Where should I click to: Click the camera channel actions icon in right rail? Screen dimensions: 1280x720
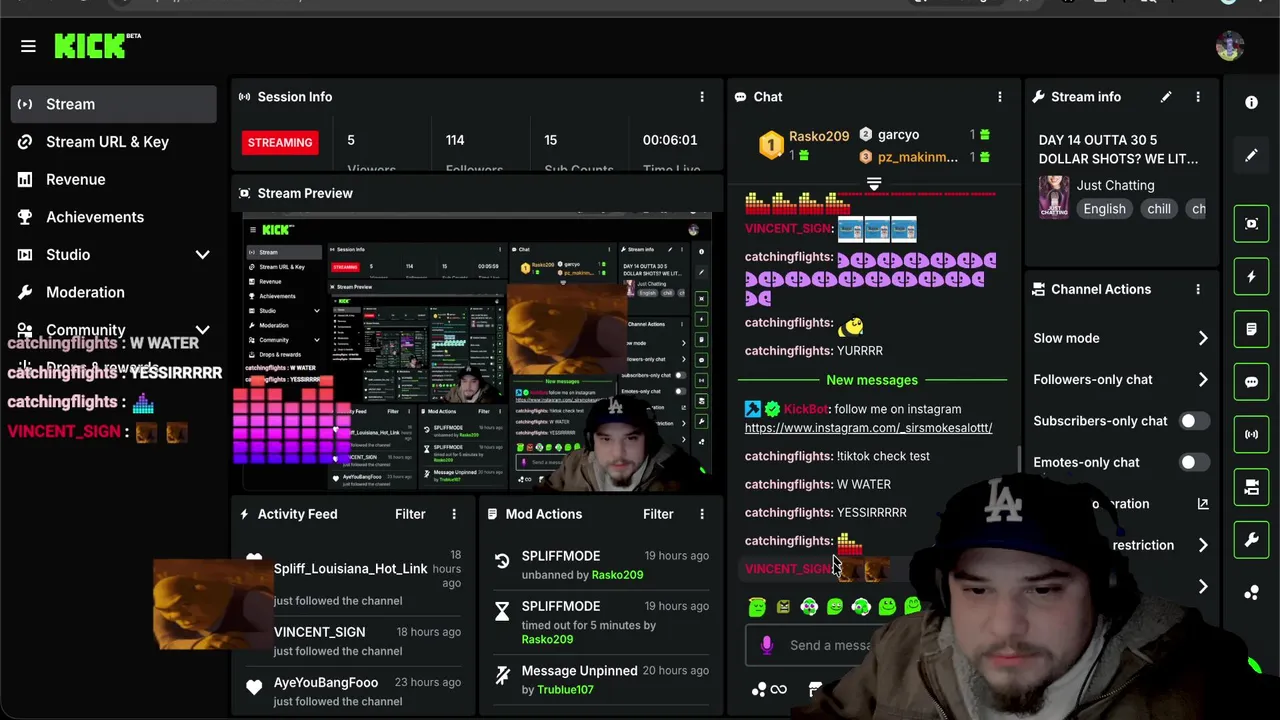[x=1251, y=488]
